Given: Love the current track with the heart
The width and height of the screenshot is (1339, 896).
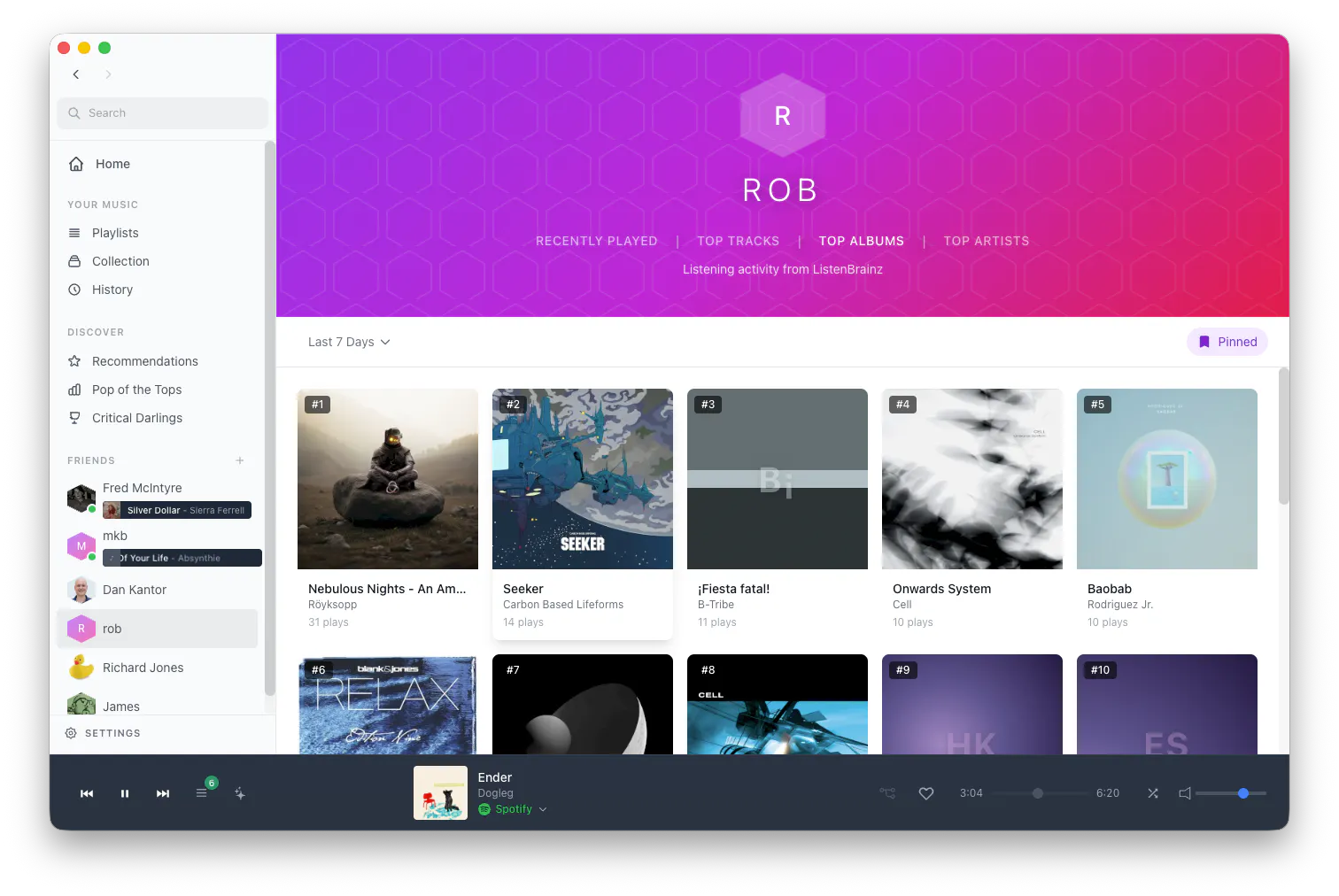Looking at the screenshot, I should coord(926,793).
